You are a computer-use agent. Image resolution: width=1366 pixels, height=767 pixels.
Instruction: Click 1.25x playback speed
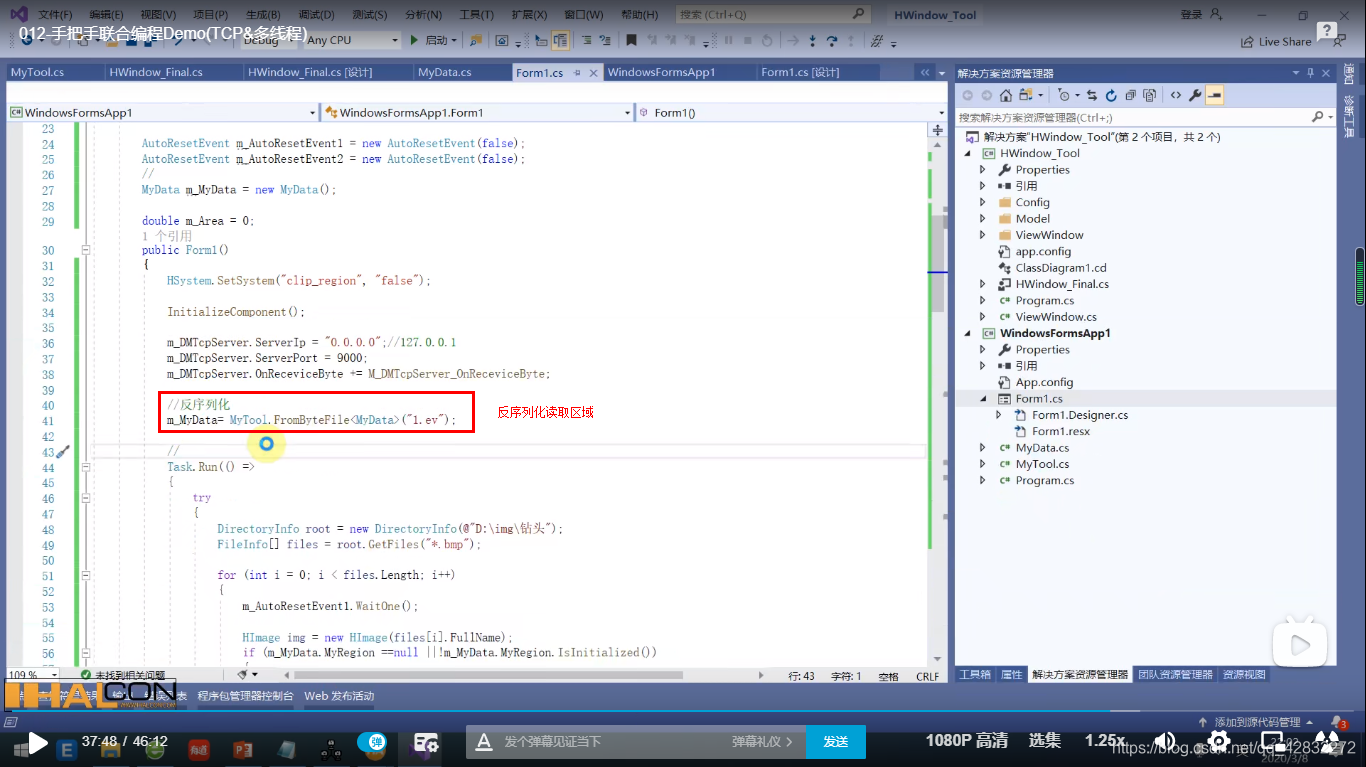tap(1105, 740)
